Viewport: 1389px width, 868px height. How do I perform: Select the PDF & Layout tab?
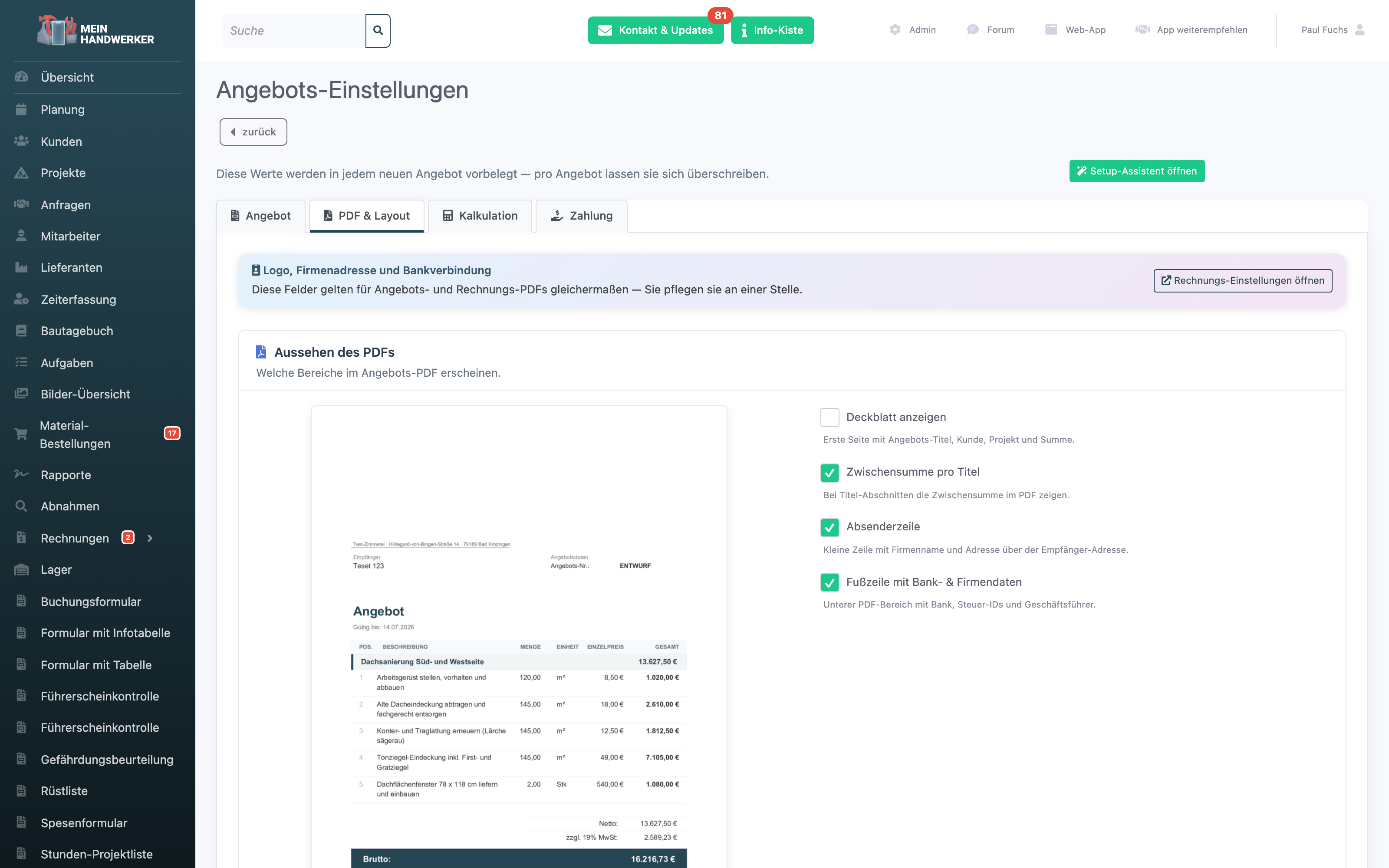(367, 216)
